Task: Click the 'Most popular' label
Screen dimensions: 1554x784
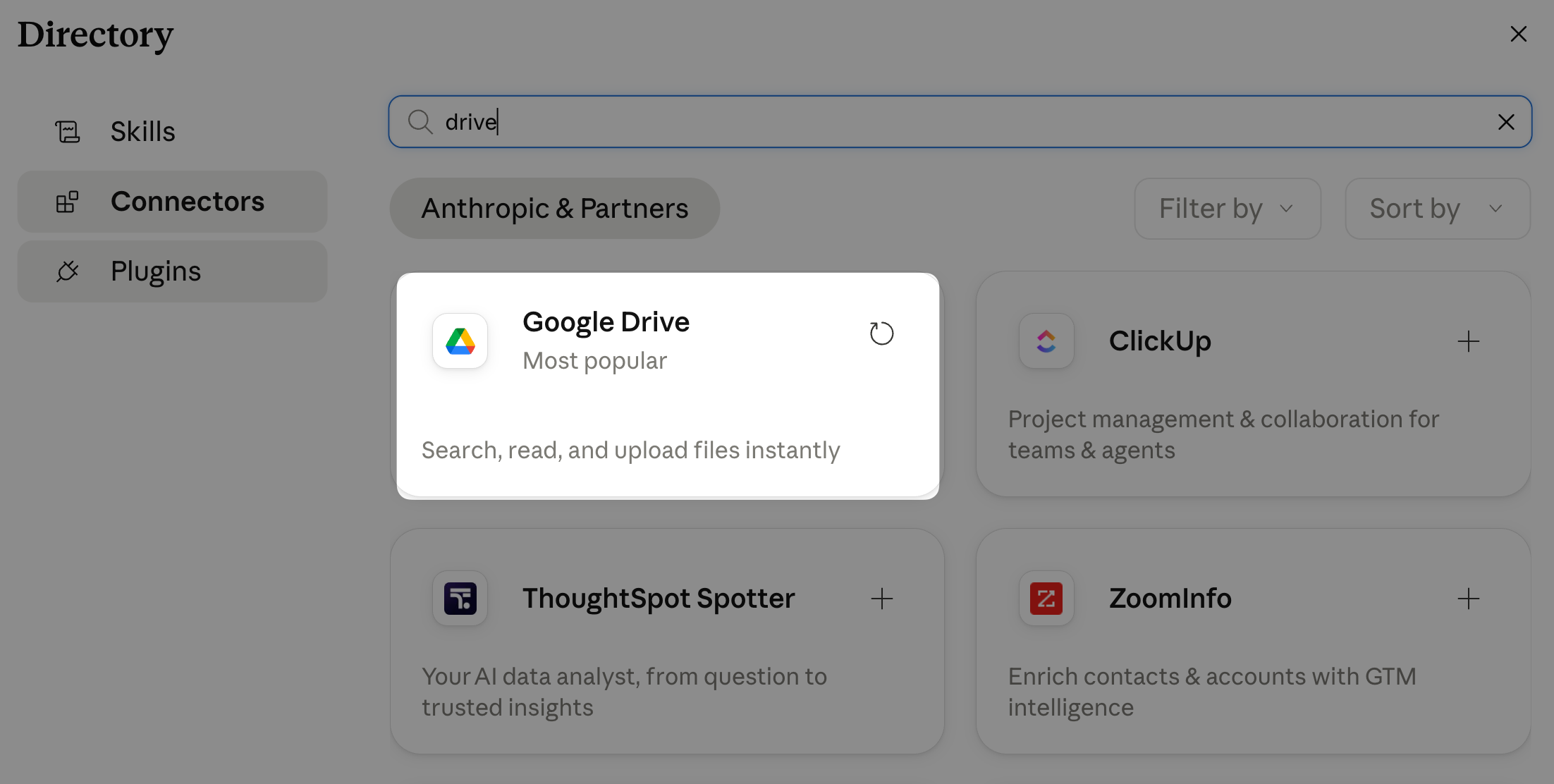Action: 595,361
